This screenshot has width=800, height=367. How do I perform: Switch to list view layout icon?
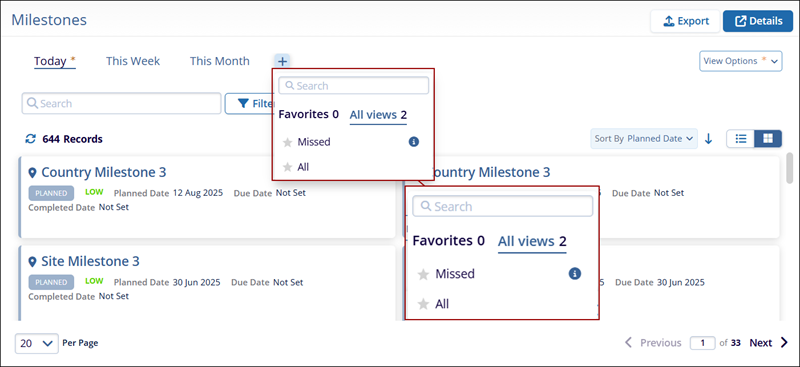(741, 138)
